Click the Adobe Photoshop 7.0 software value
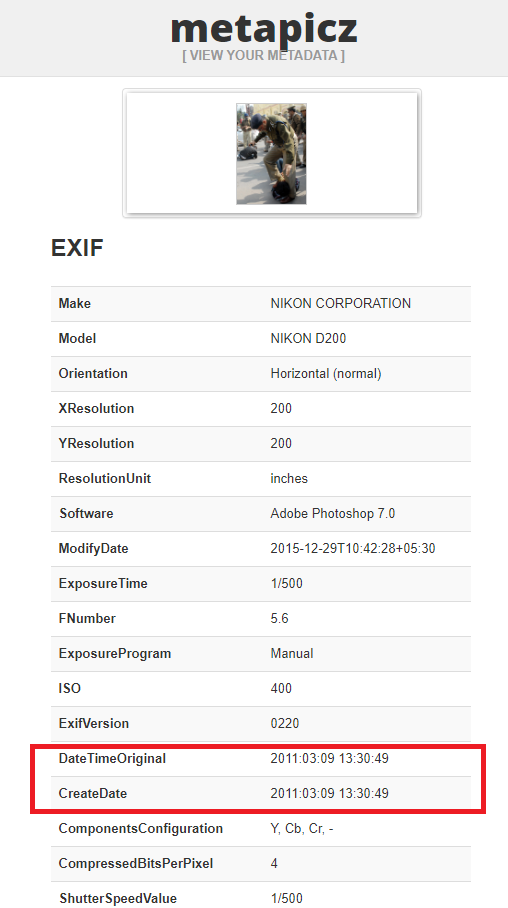The image size is (508, 908). (x=332, y=514)
